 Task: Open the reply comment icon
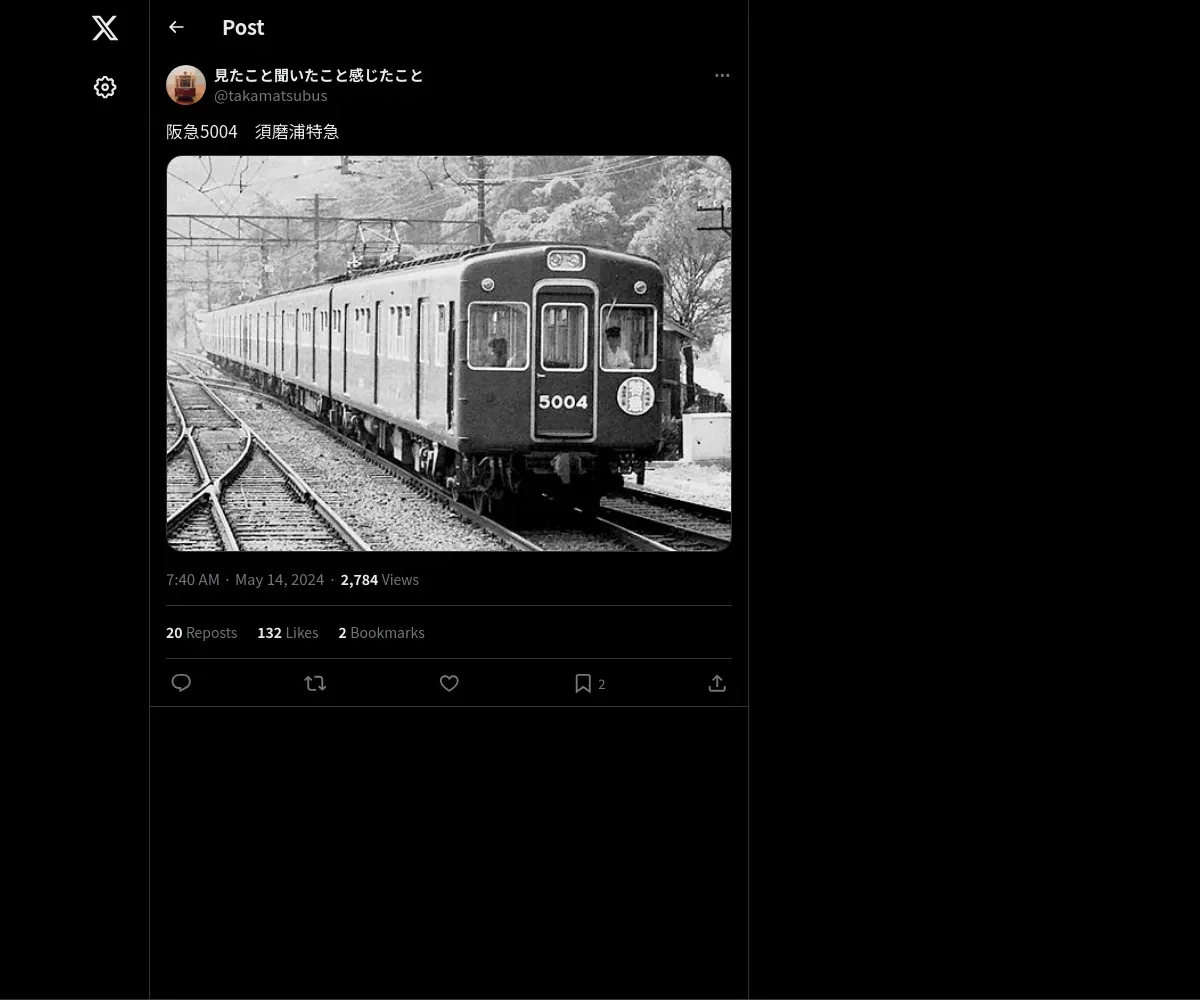[181, 683]
